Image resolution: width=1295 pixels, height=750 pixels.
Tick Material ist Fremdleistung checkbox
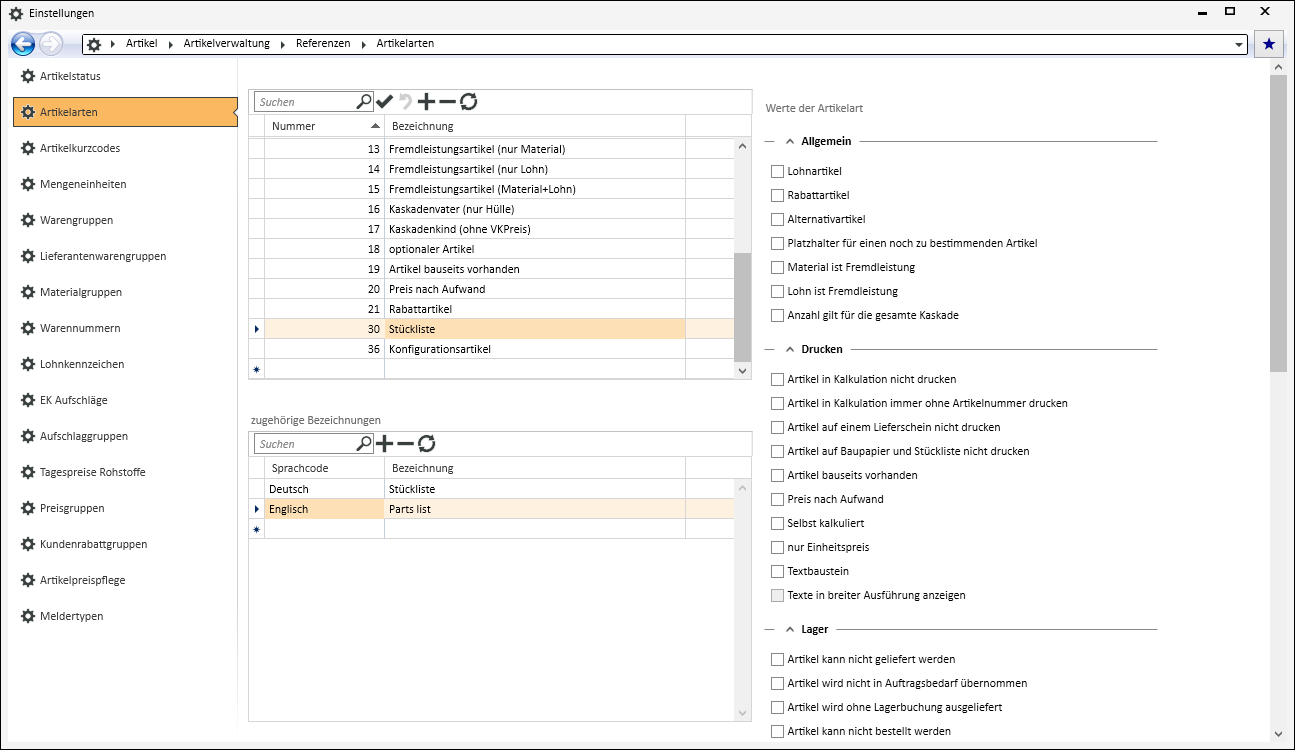point(777,267)
